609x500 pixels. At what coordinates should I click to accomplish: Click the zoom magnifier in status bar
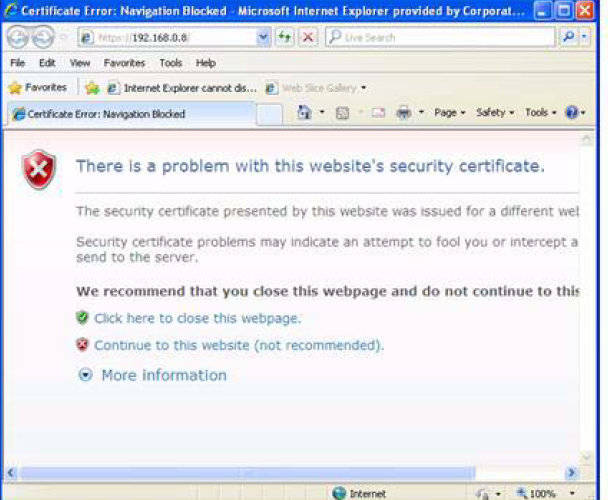point(522,493)
